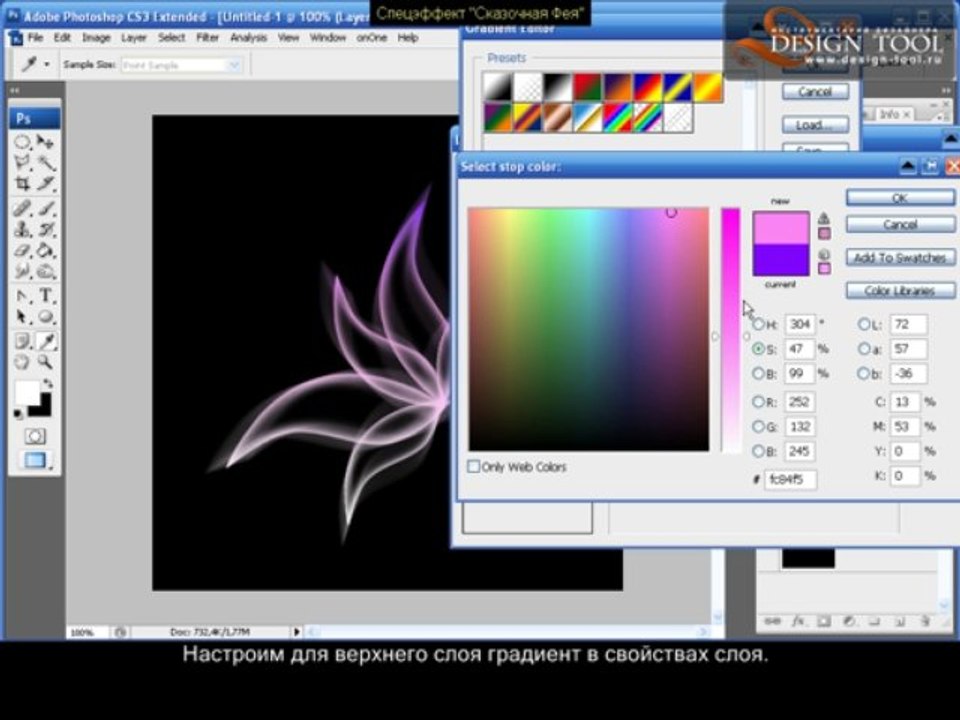Enable Only Web Colors checkbox
The width and height of the screenshot is (960, 720).
tap(473, 467)
